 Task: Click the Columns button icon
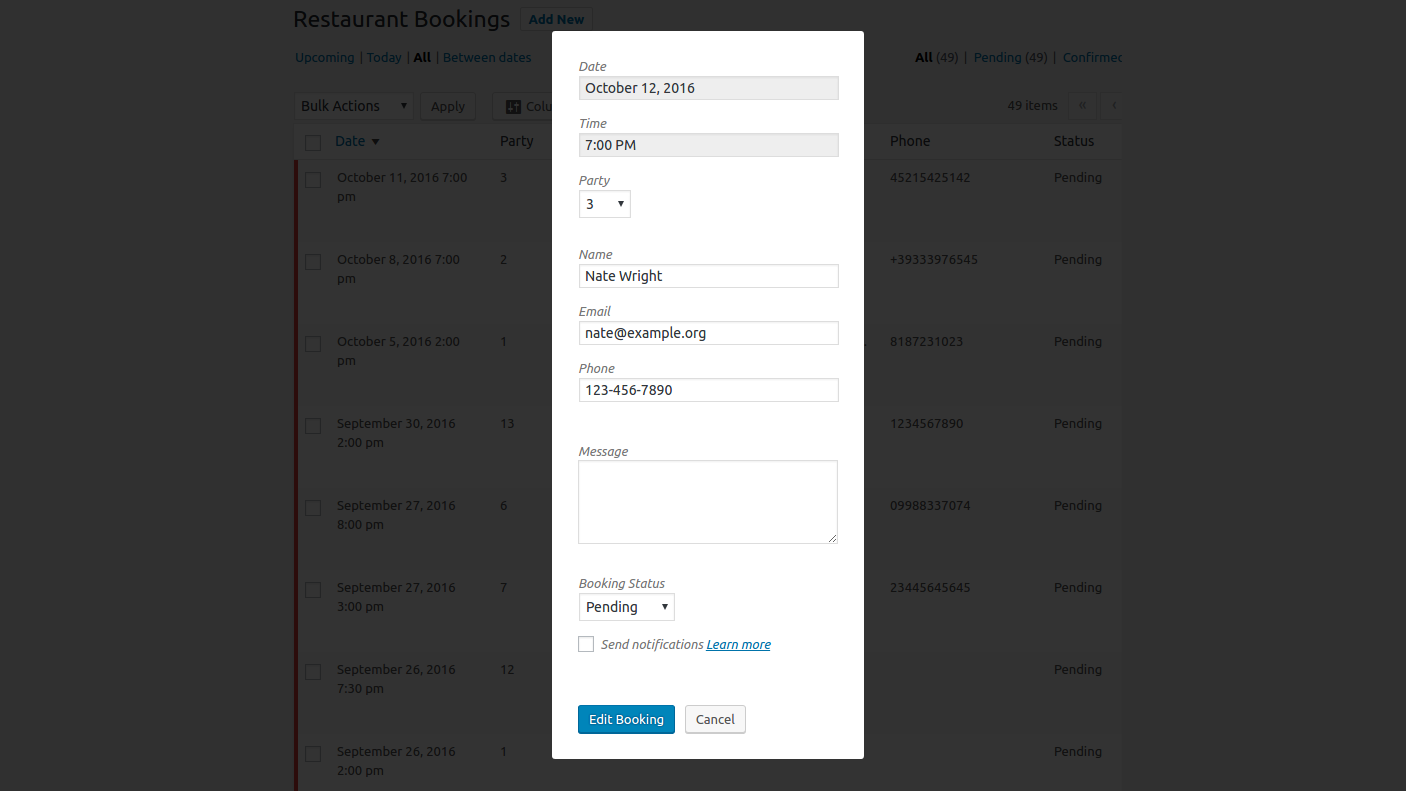514,106
